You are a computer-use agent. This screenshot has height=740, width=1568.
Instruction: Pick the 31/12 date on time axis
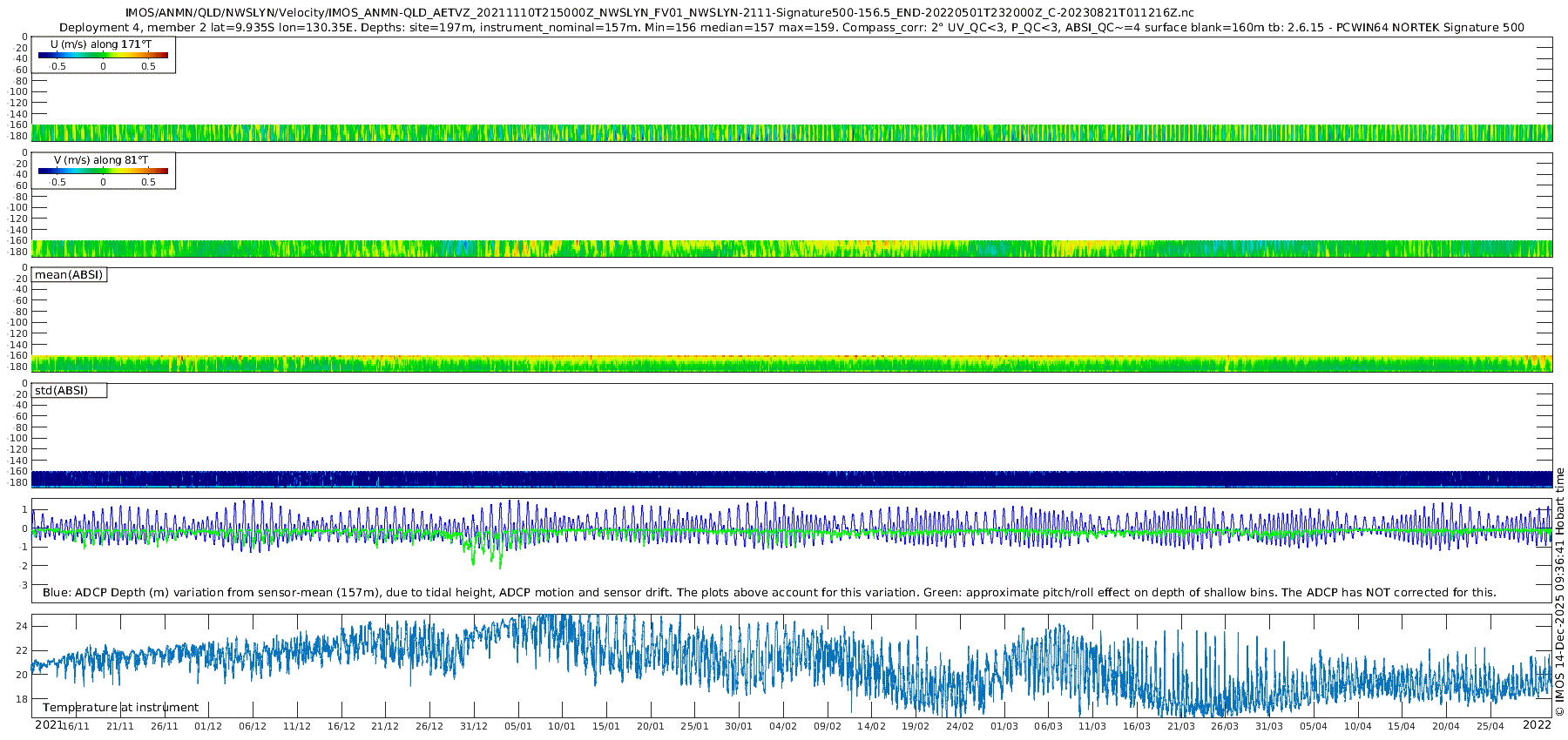pyautogui.click(x=474, y=727)
